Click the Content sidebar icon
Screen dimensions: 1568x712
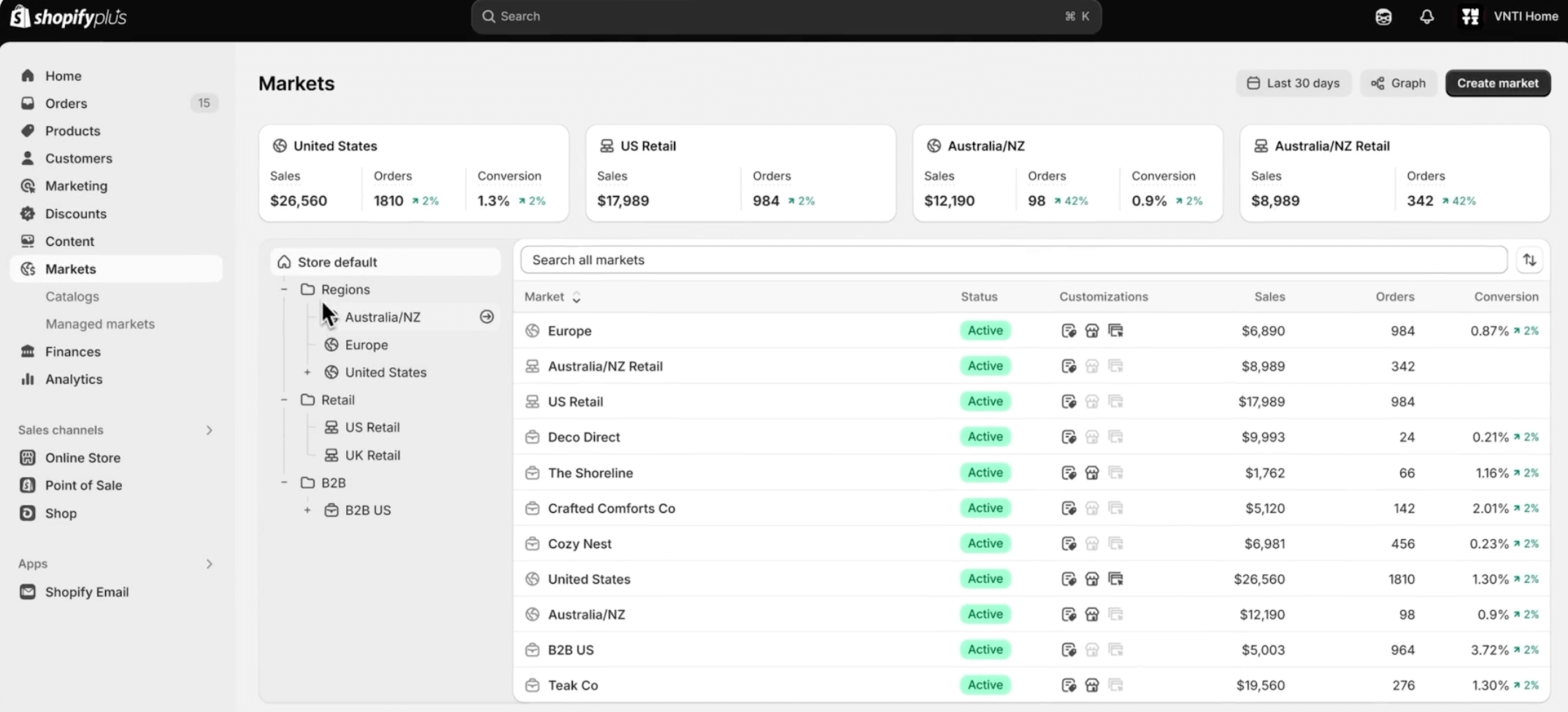point(28,241)
